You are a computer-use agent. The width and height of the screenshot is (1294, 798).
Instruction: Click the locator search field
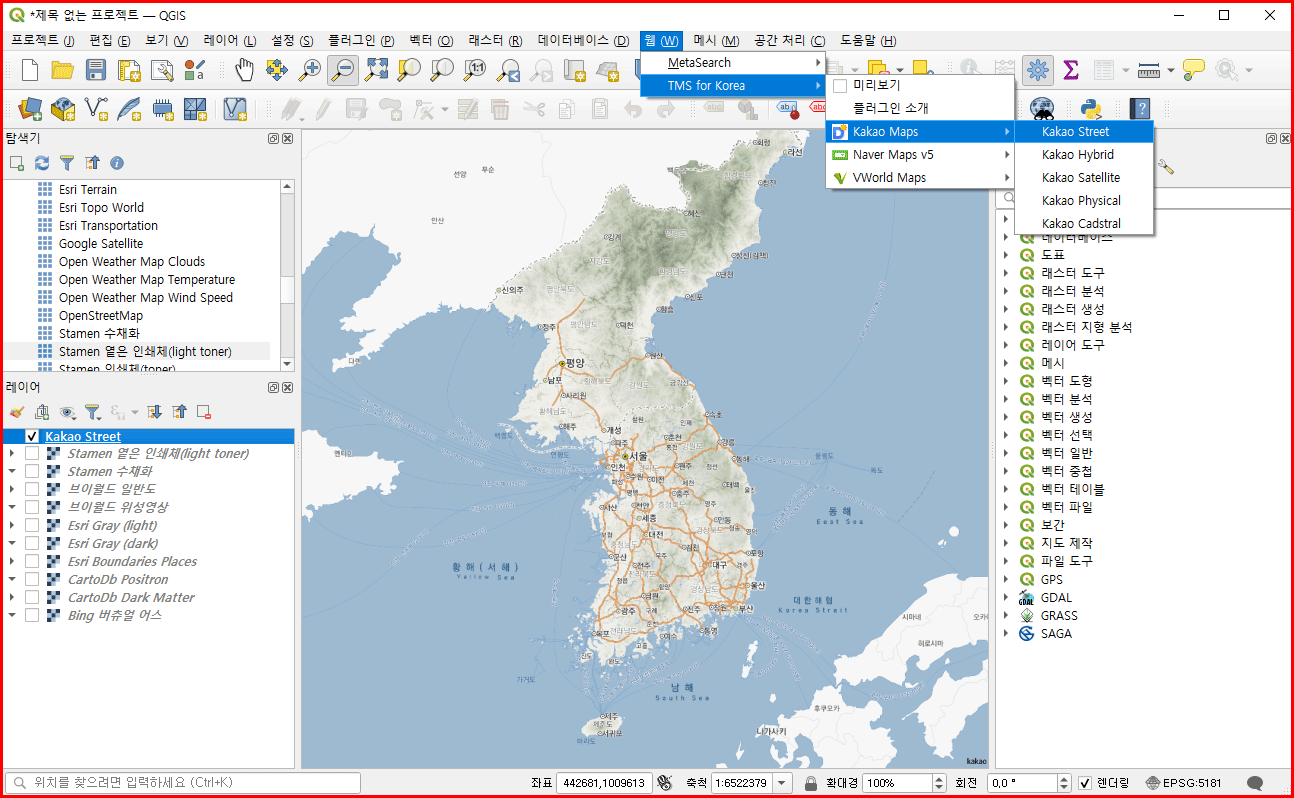(x=183, y=783)
